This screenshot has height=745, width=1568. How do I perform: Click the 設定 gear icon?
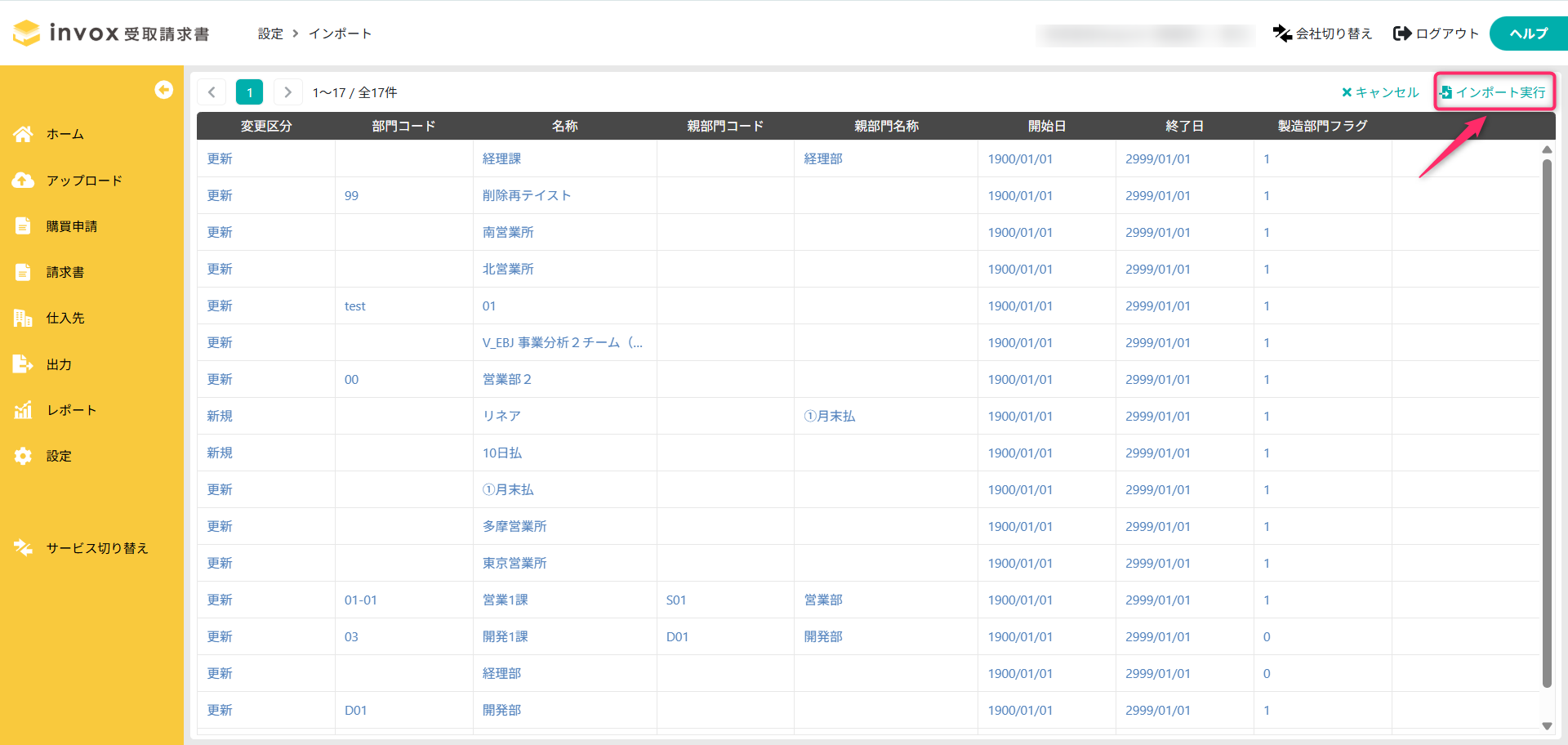coord(23,456)
